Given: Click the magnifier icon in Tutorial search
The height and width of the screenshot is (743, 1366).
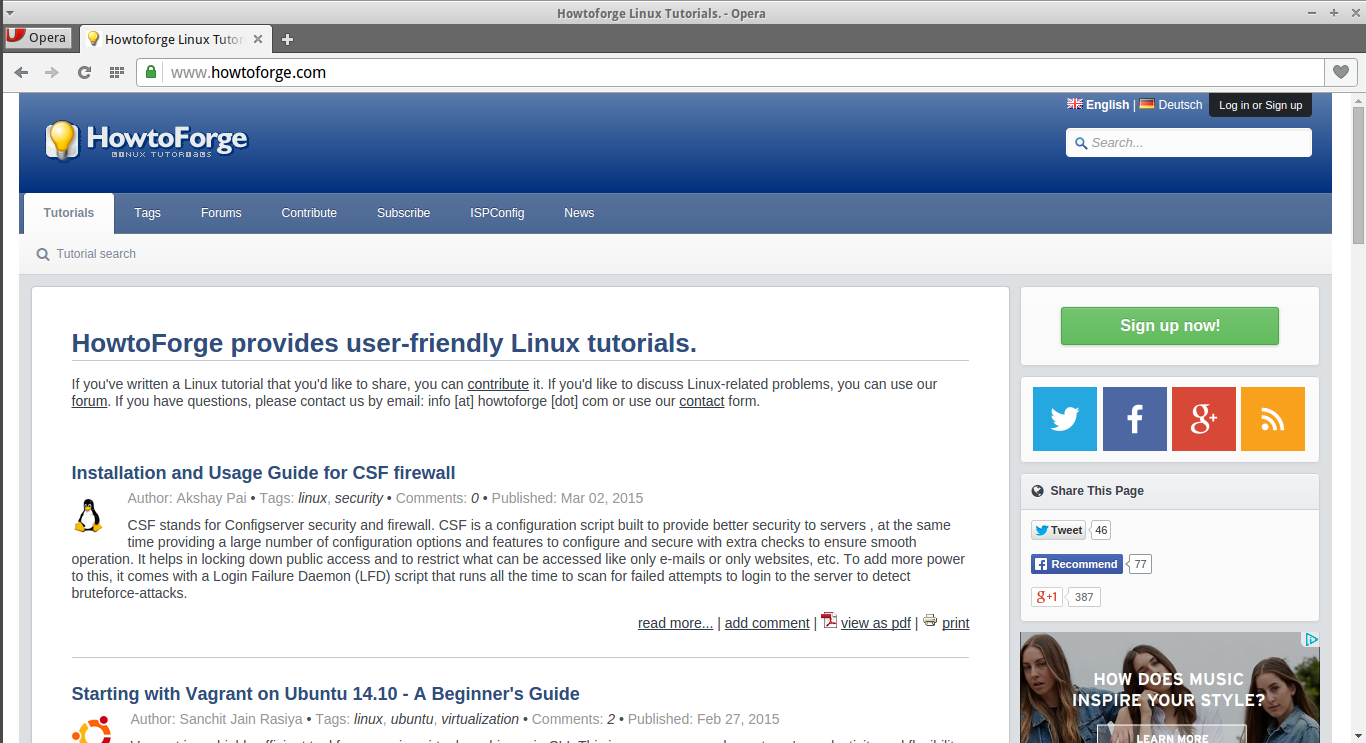Looking at the screenshot, I should click(x=43, y=254).
